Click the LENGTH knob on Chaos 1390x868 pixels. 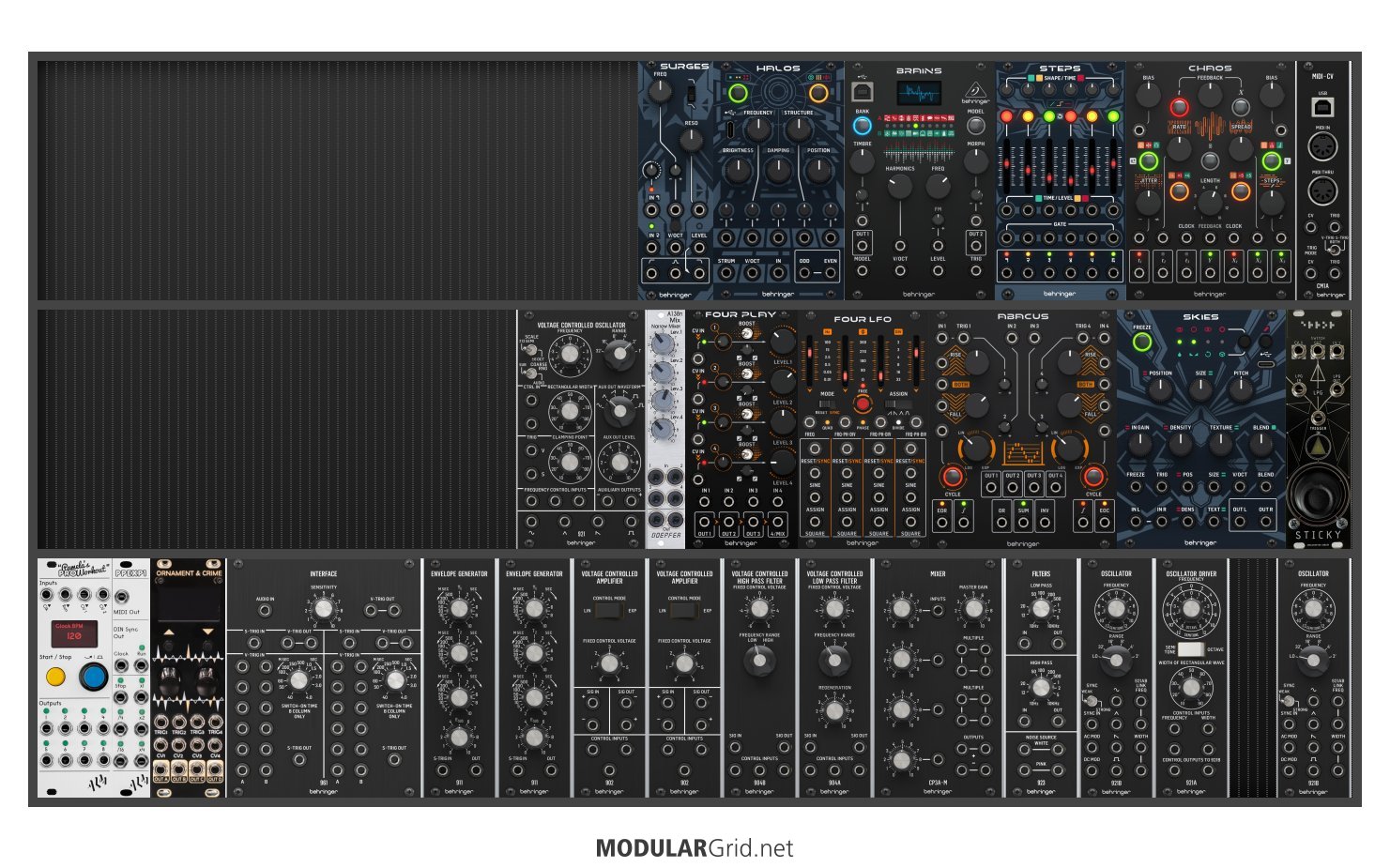point(1210,202)
